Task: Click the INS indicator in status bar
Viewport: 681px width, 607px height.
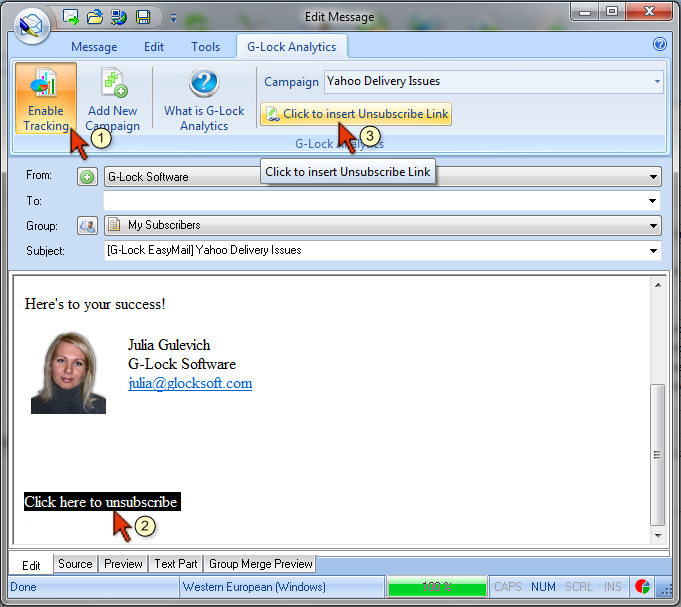Action: 612,587
